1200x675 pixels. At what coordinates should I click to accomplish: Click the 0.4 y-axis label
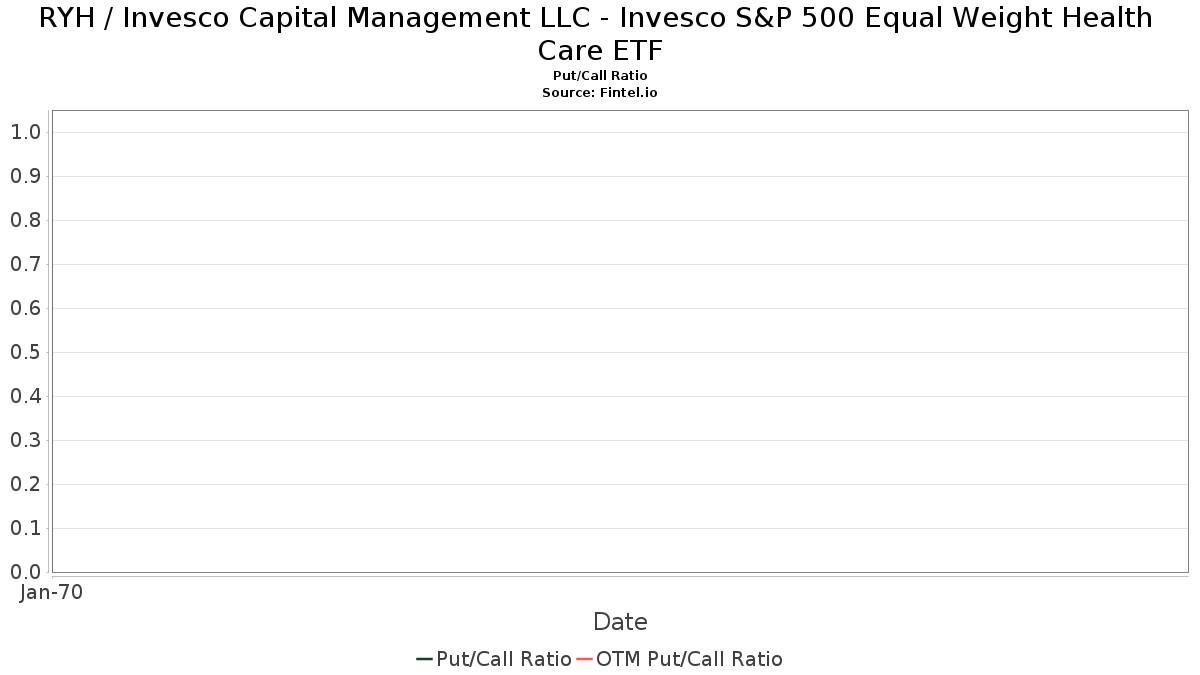coord(25,396)
